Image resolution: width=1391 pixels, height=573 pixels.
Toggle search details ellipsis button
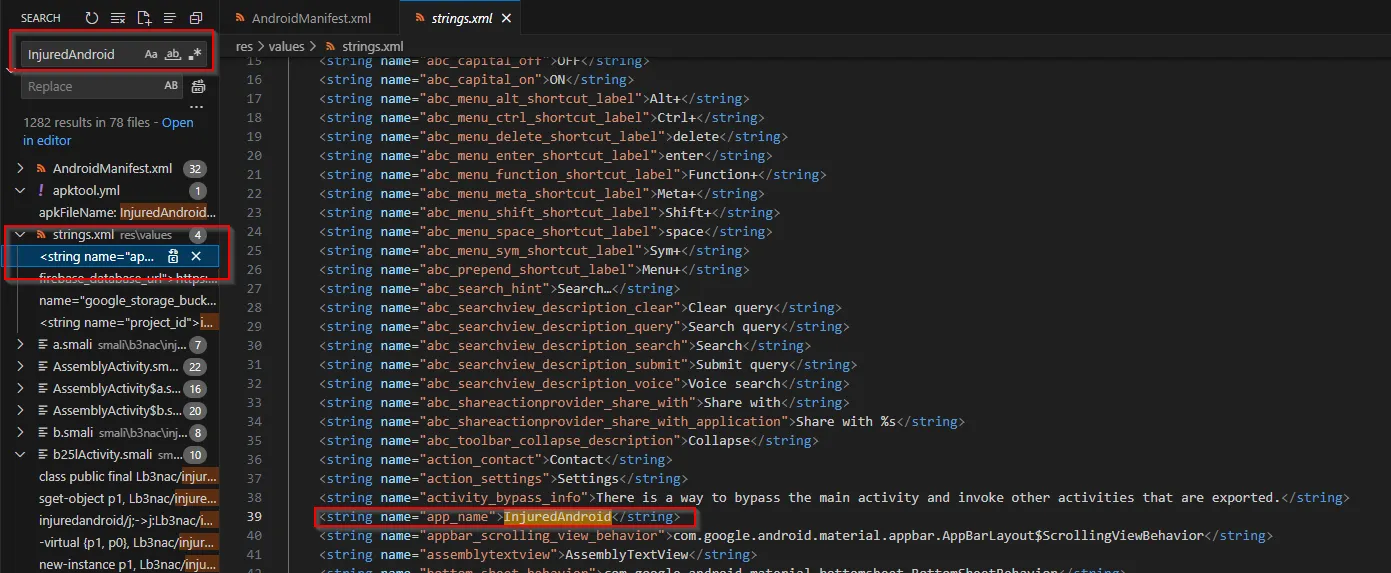pos(197,106)
